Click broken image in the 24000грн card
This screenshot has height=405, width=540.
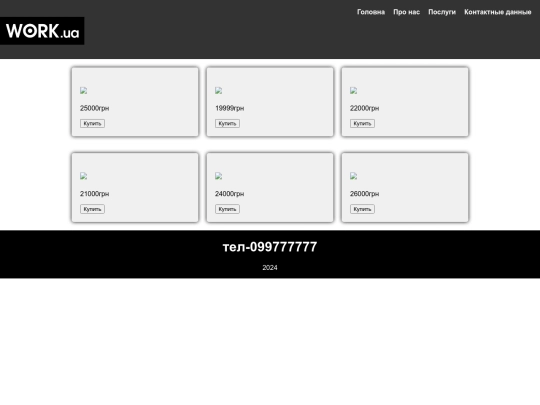click(x=219, y=176)
